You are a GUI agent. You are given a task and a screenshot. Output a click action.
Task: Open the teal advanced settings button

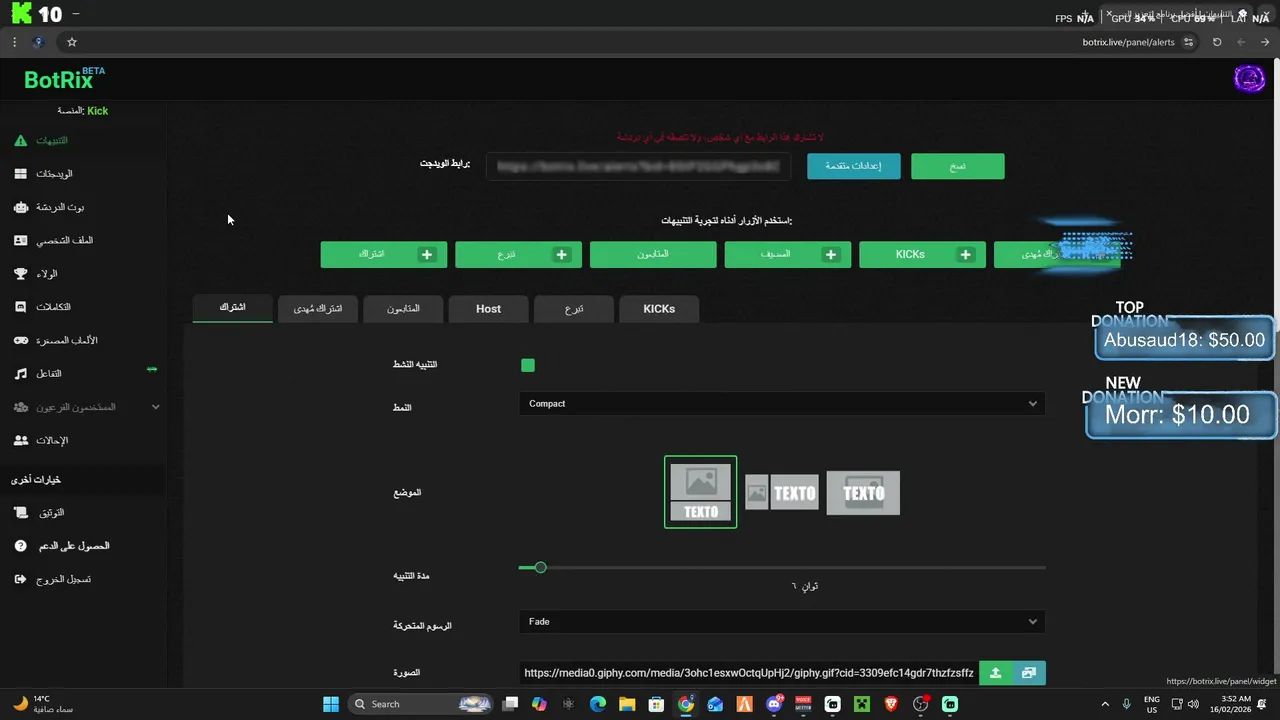point(853,166)
